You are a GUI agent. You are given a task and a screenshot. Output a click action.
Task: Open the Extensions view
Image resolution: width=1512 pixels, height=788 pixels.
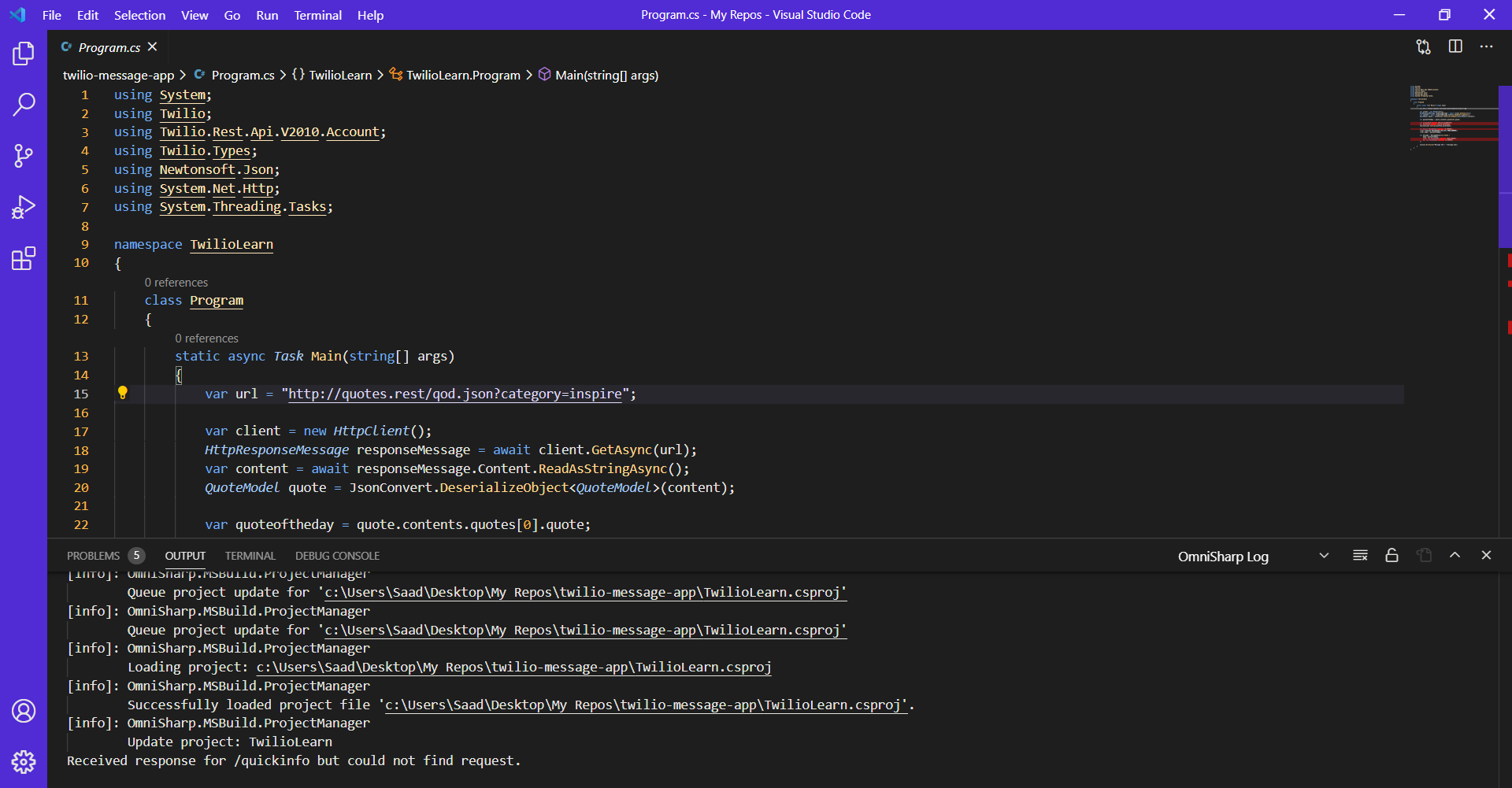coord(24,258)
